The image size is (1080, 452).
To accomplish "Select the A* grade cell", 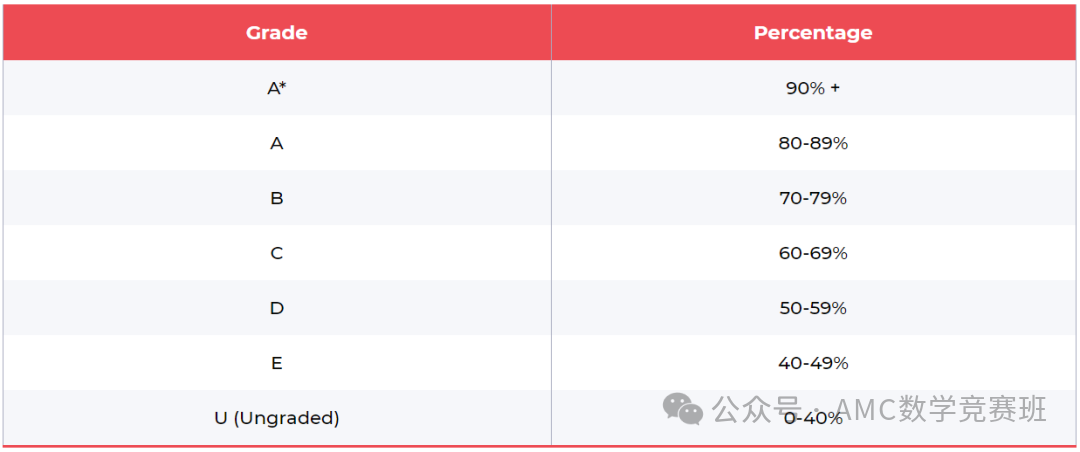I will pos(277,88).
